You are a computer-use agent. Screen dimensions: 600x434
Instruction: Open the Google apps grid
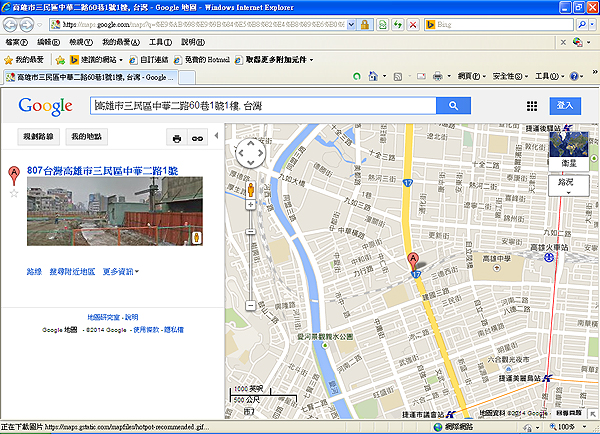coord(532,106)
